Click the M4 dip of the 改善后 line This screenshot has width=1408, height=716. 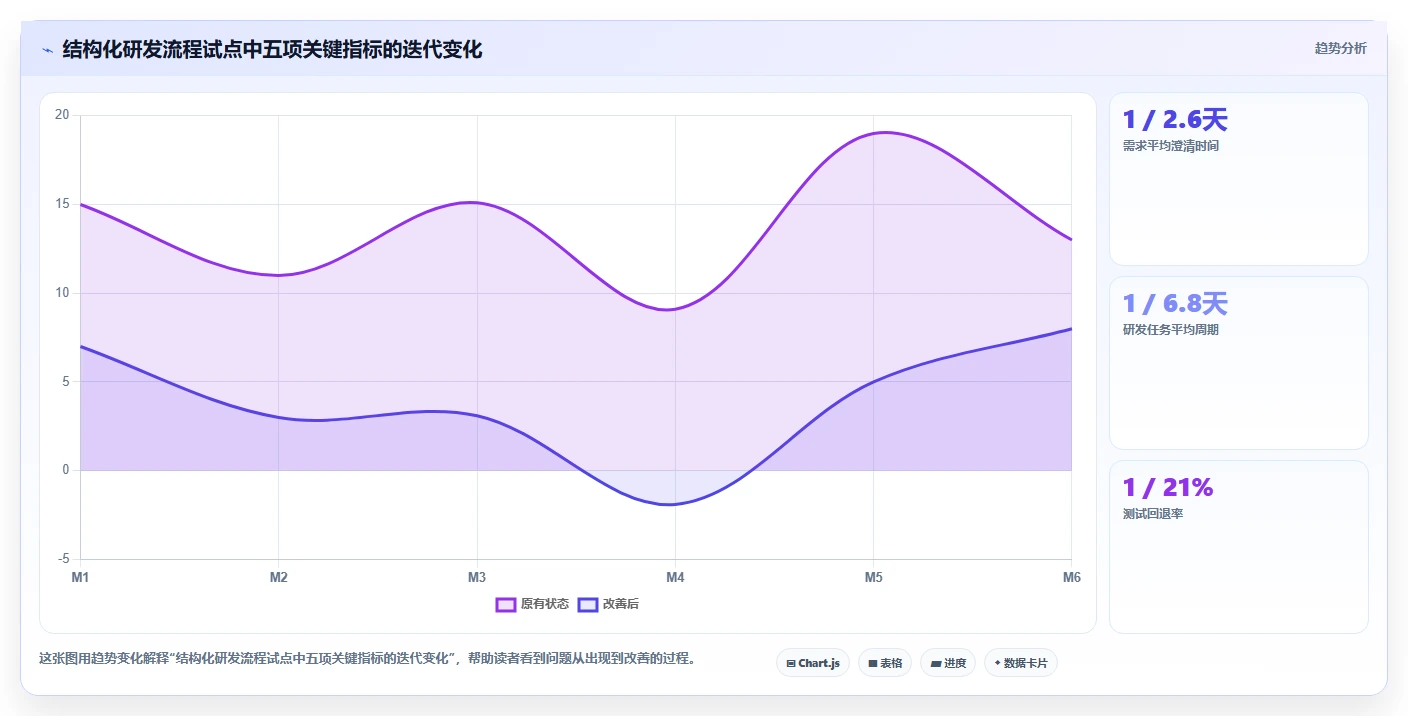click(x=673, y=504)
